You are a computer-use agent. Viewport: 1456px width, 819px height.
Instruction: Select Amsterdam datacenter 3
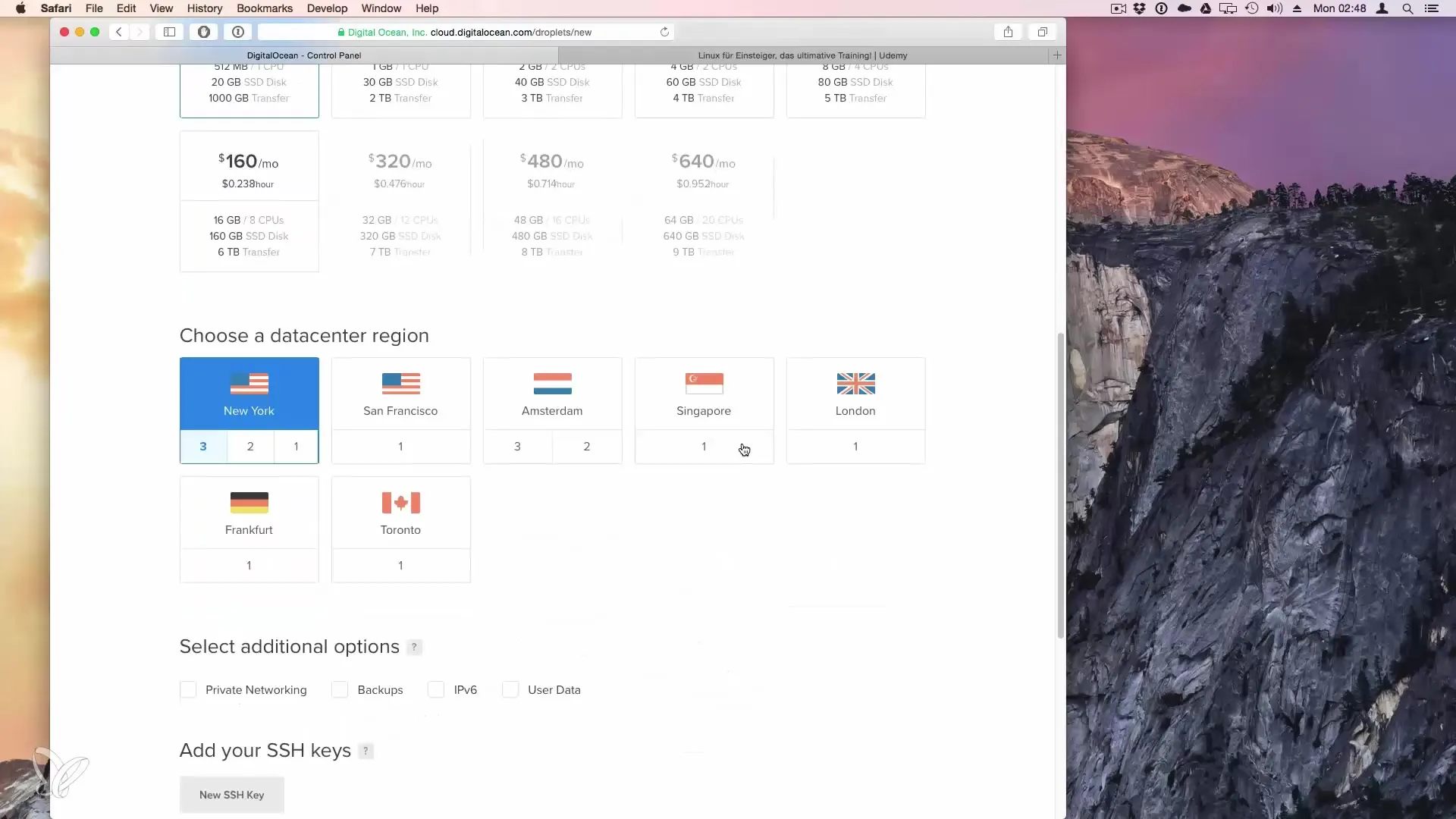(x=517, y=447)
